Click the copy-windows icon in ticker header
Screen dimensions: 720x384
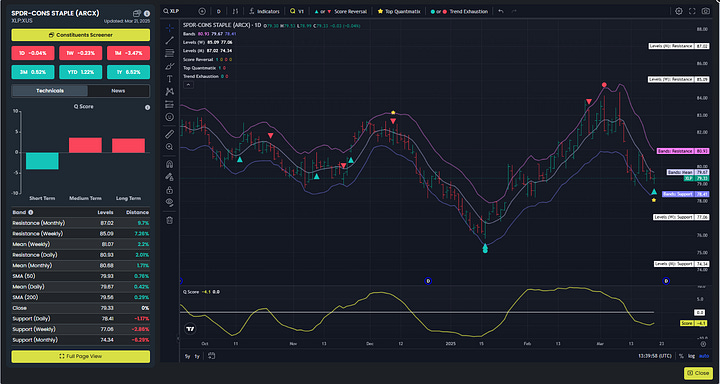point(137,13)
